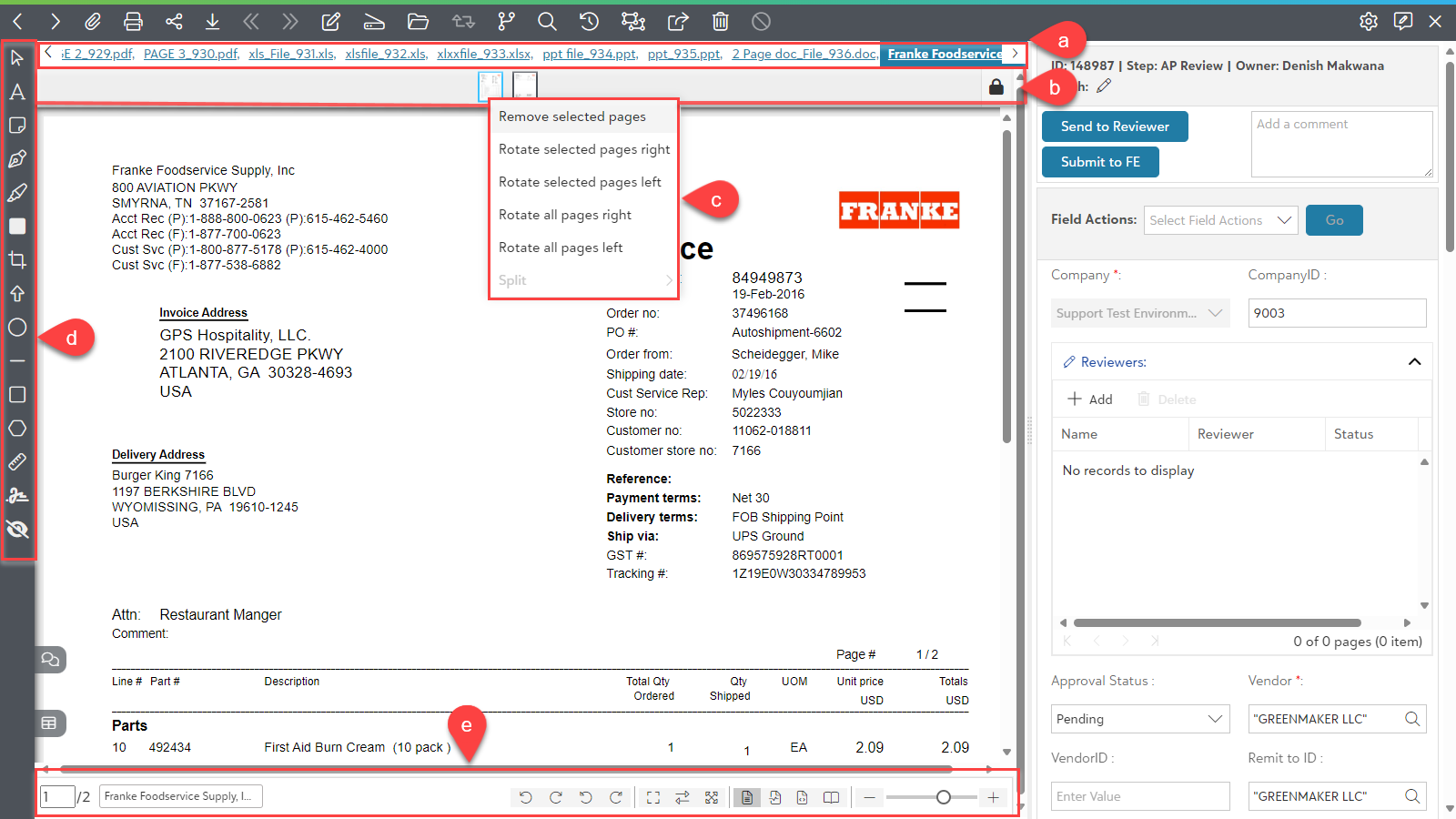Open the Select Field Actions dropdown
The height and width of the screenshot is (819, 1456).
coord(1220,220)
